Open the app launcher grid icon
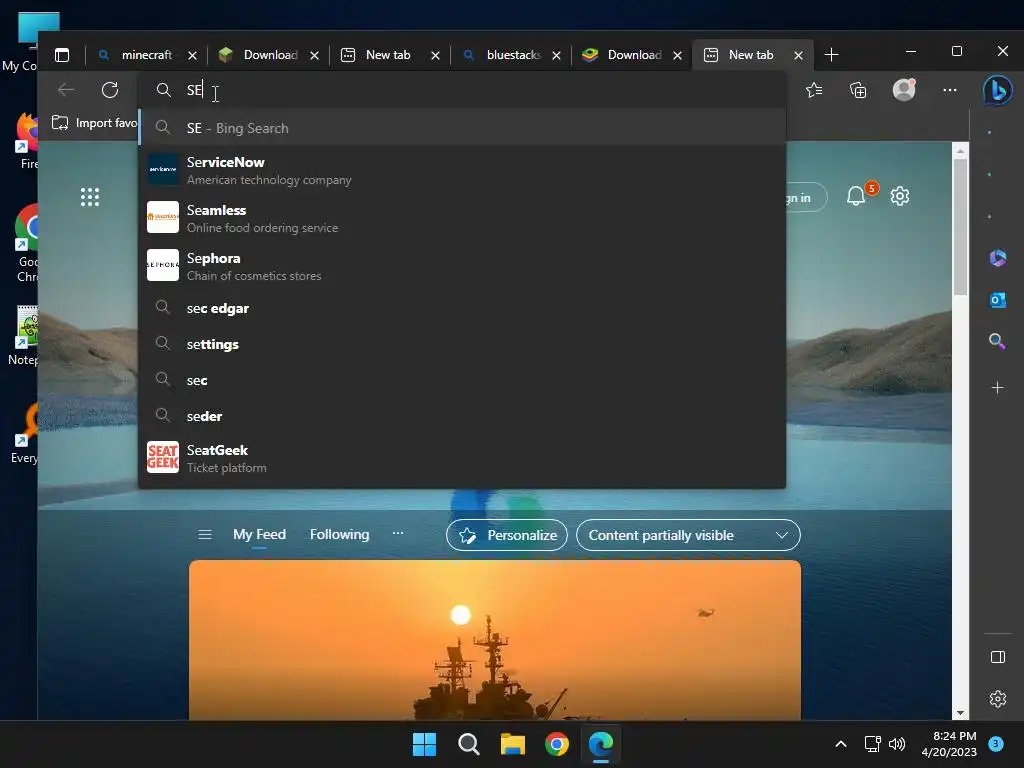Viewport: 1024px width, 768px height. [90, 197]
